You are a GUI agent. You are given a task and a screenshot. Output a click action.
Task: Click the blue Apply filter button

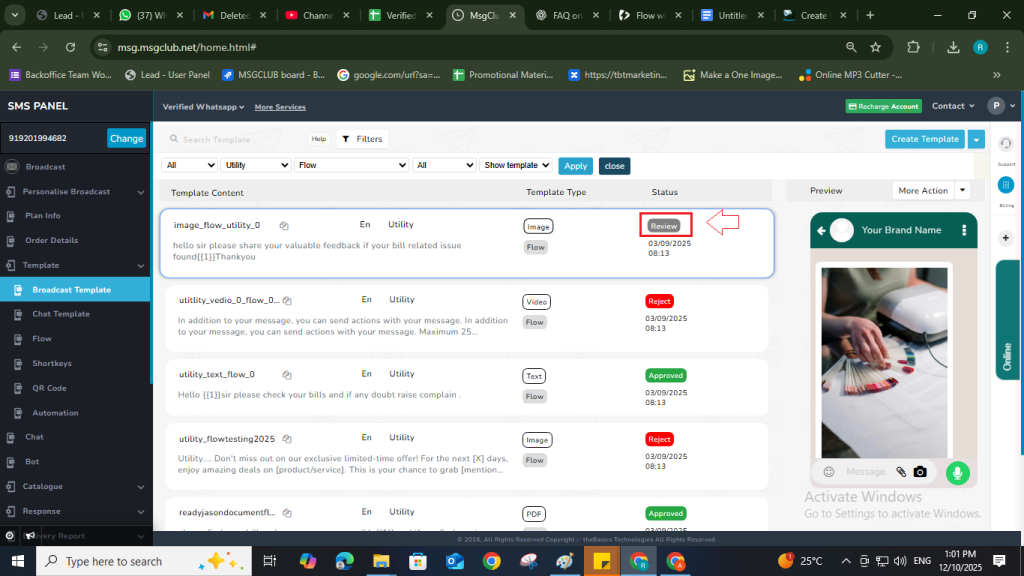(575, 166)
